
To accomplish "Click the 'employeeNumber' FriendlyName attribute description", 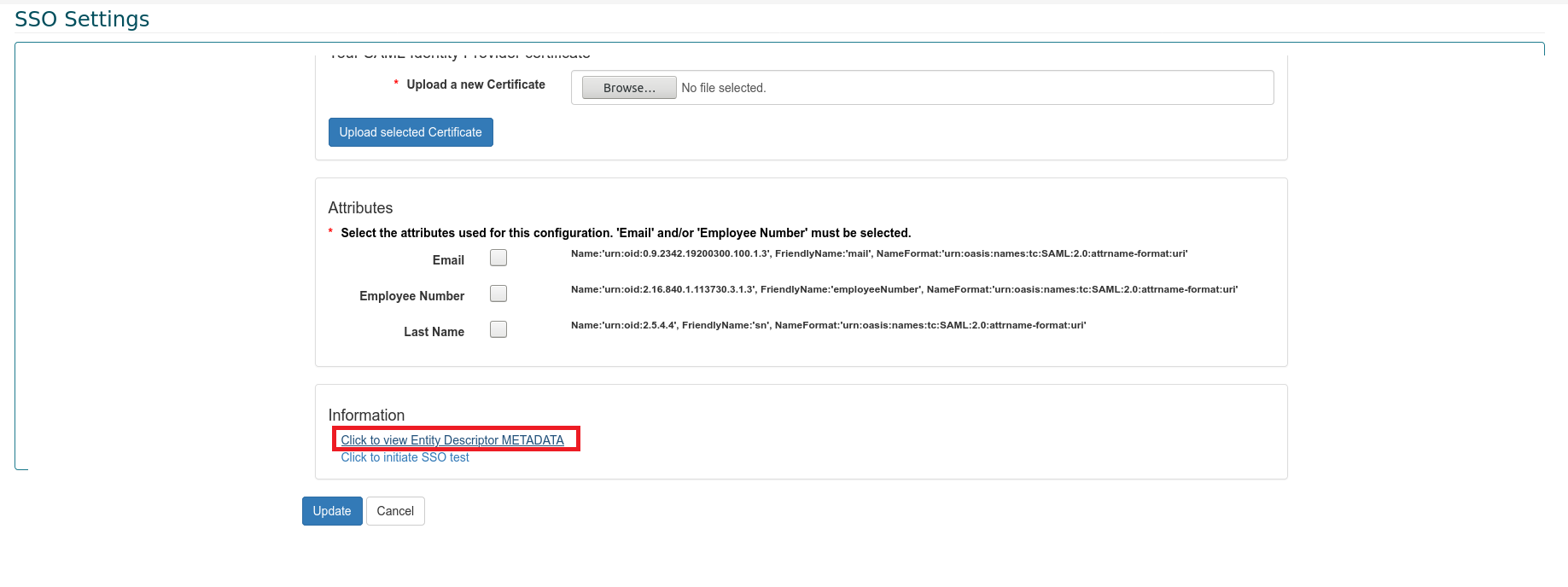I will [x=904, y=289].
